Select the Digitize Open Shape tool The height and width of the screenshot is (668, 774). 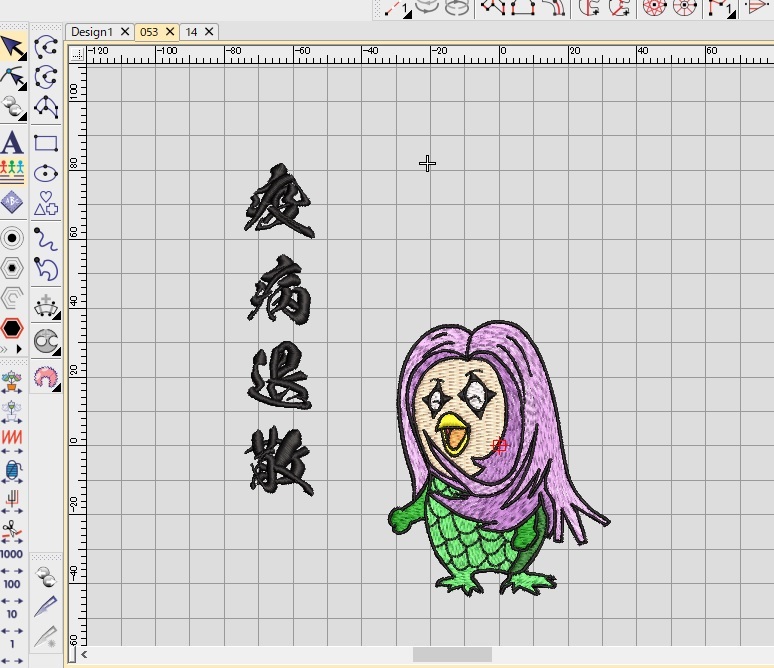click(46, 47)
